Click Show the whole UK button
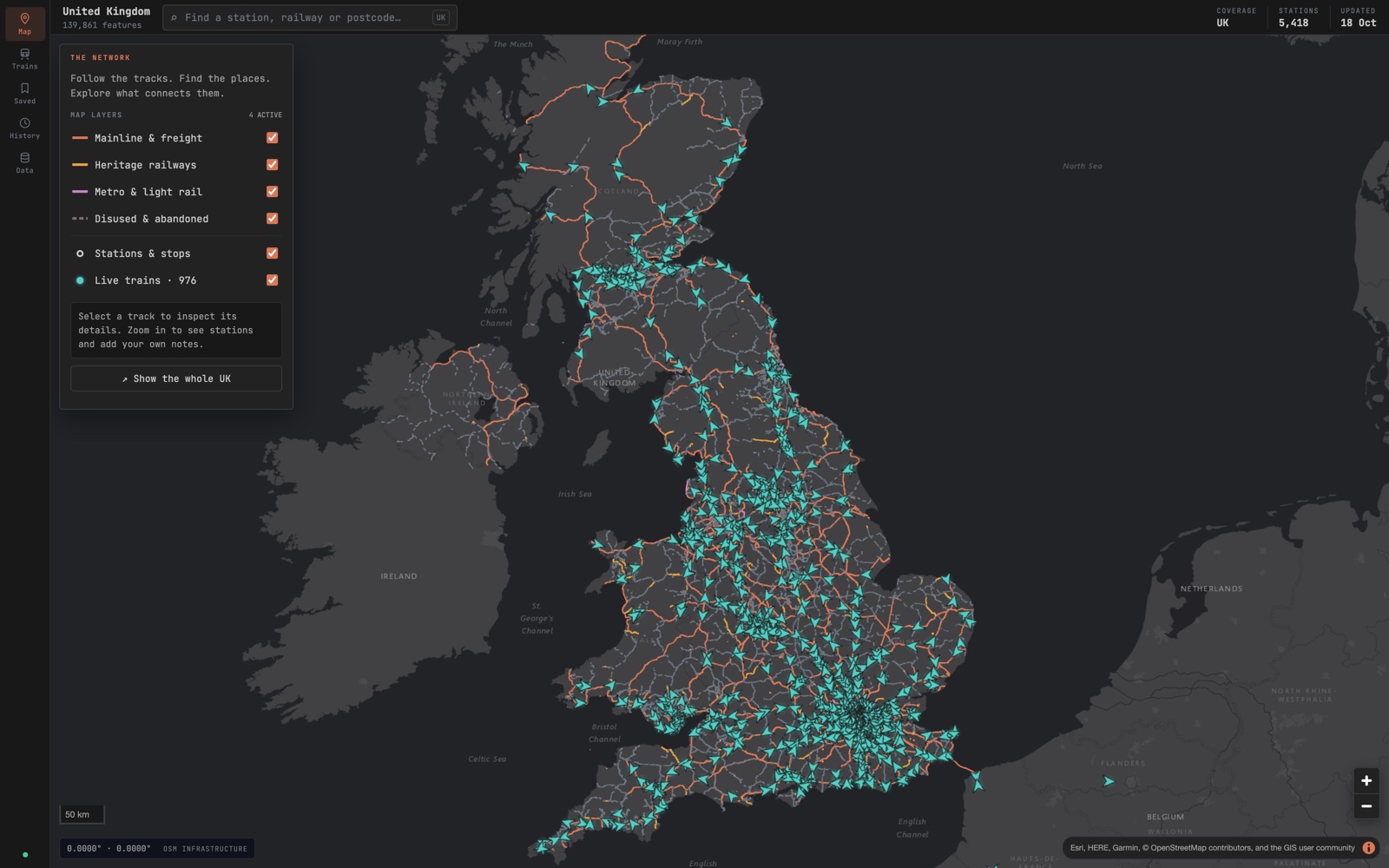The height and width of the screenshot is (868, 1389). [x=176, y=378]
